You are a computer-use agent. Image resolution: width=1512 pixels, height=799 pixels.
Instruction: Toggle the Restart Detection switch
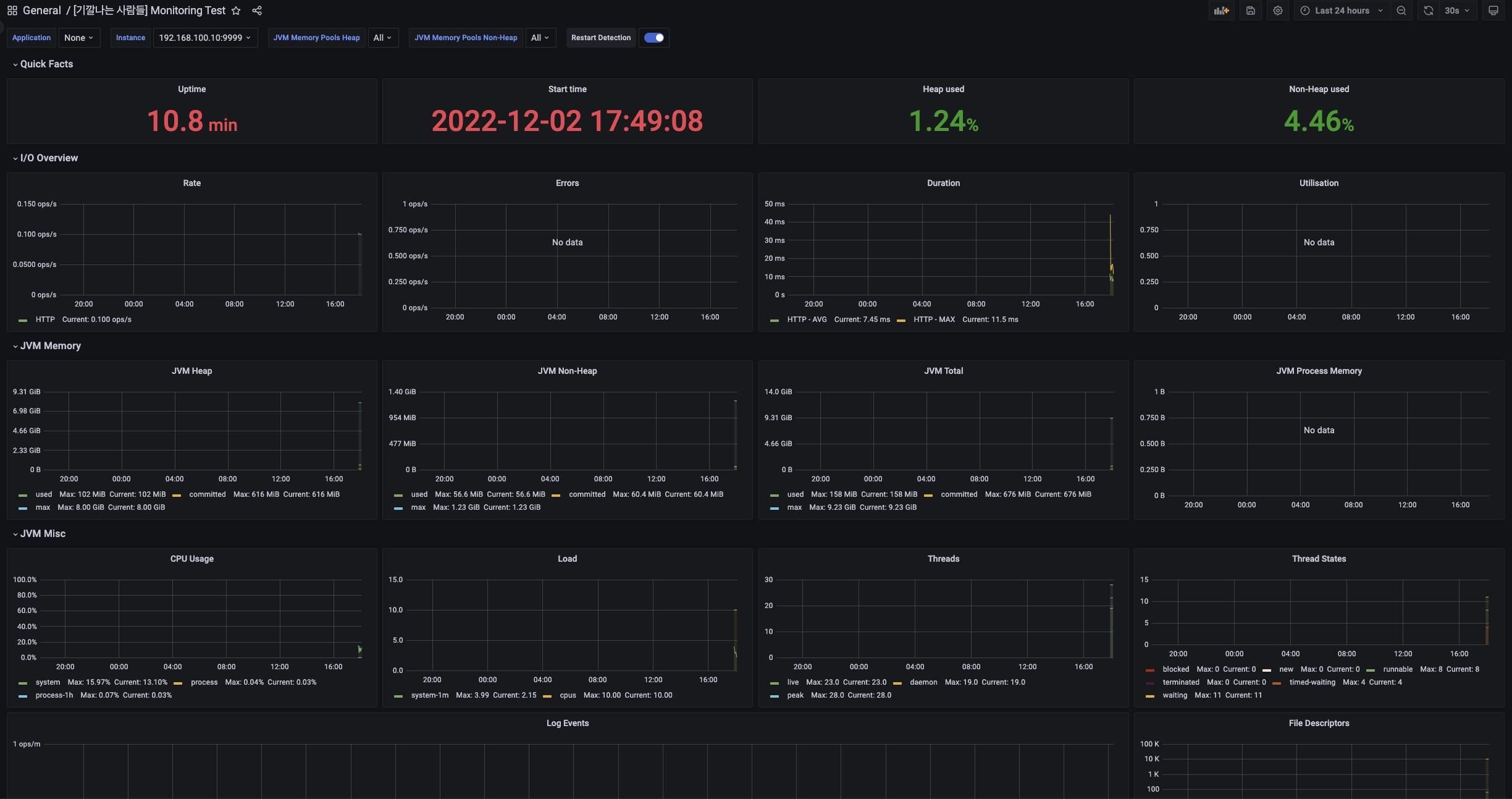coord(653,38)
